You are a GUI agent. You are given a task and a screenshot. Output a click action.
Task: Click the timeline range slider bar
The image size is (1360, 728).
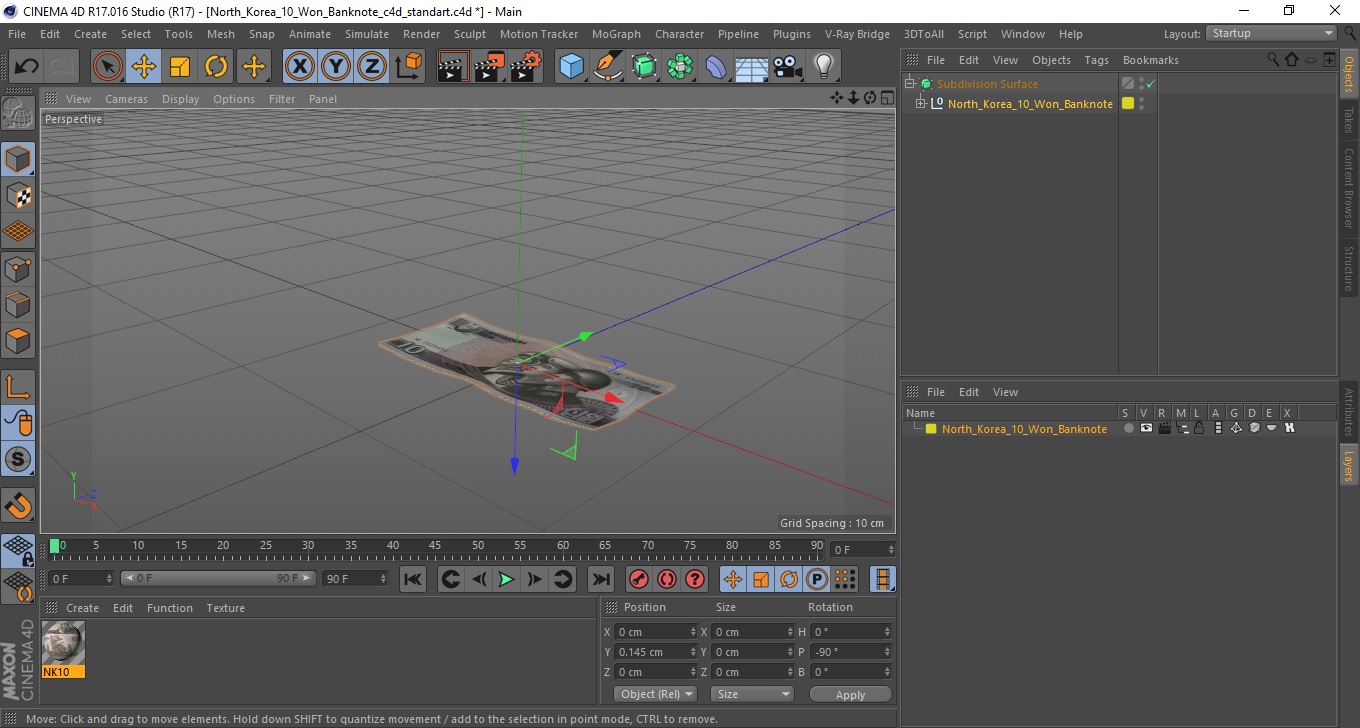(x=218, y=578)
